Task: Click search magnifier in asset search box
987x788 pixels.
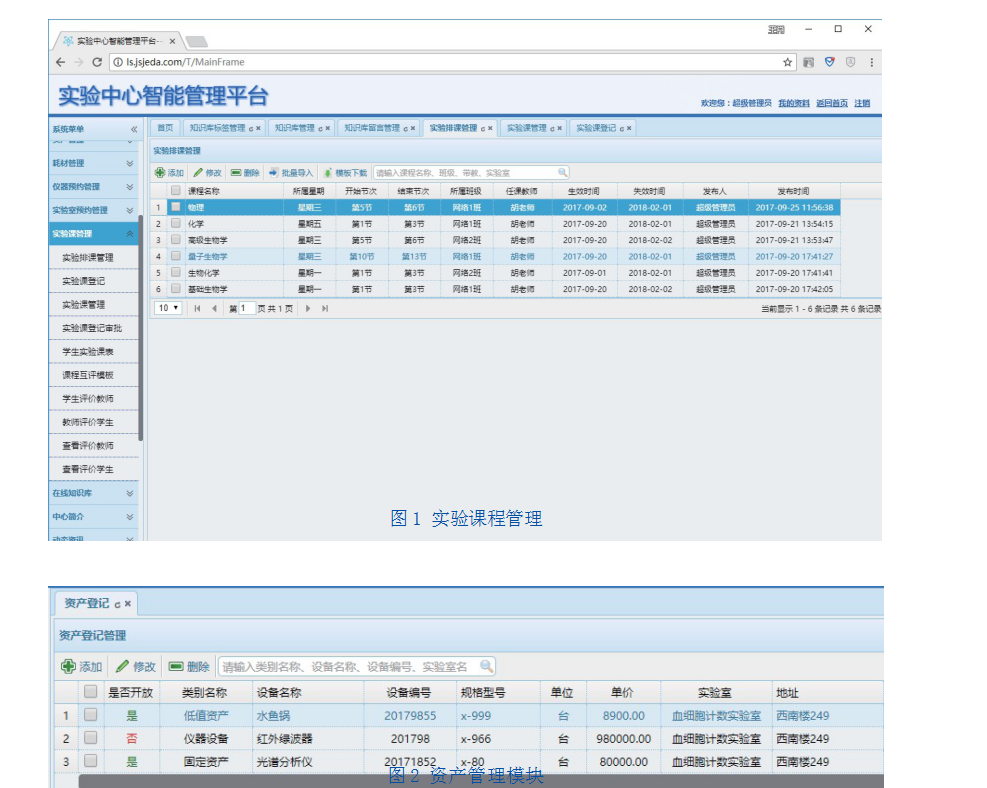Action: pyautogui.click(x=486, y=666)
